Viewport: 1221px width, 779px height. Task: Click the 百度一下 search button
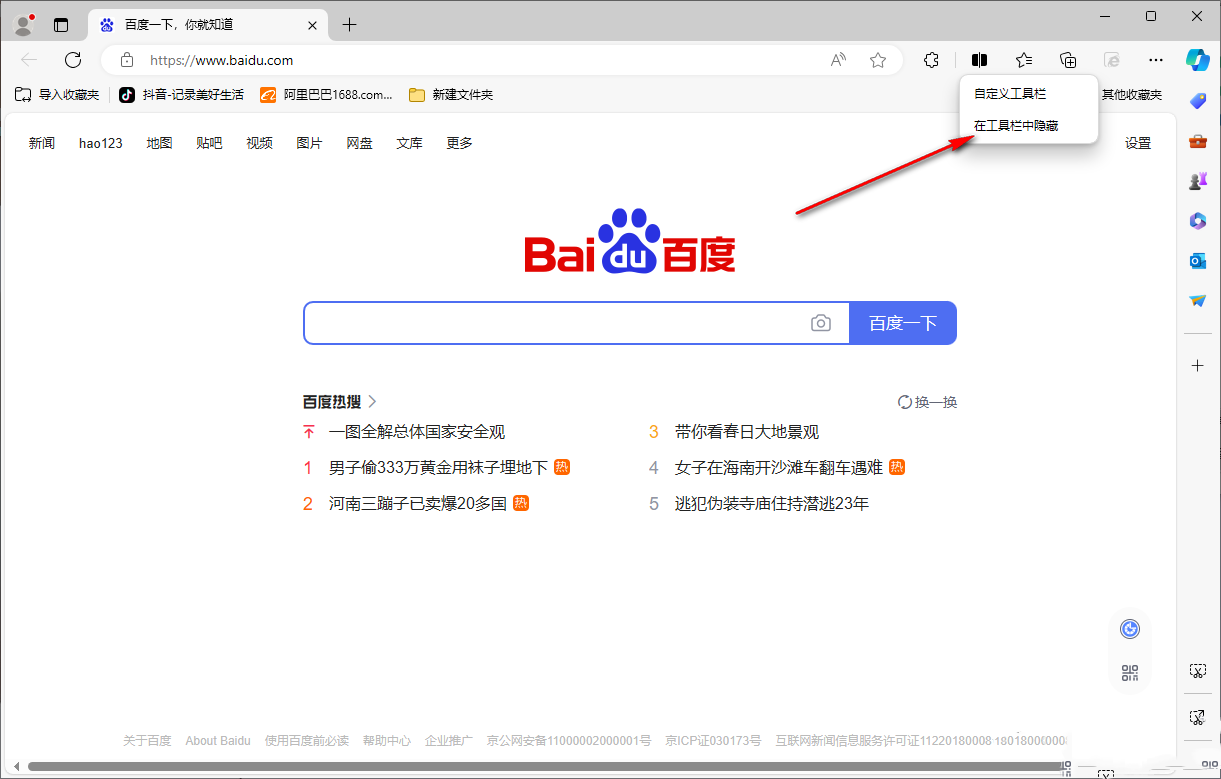(903, 323)
